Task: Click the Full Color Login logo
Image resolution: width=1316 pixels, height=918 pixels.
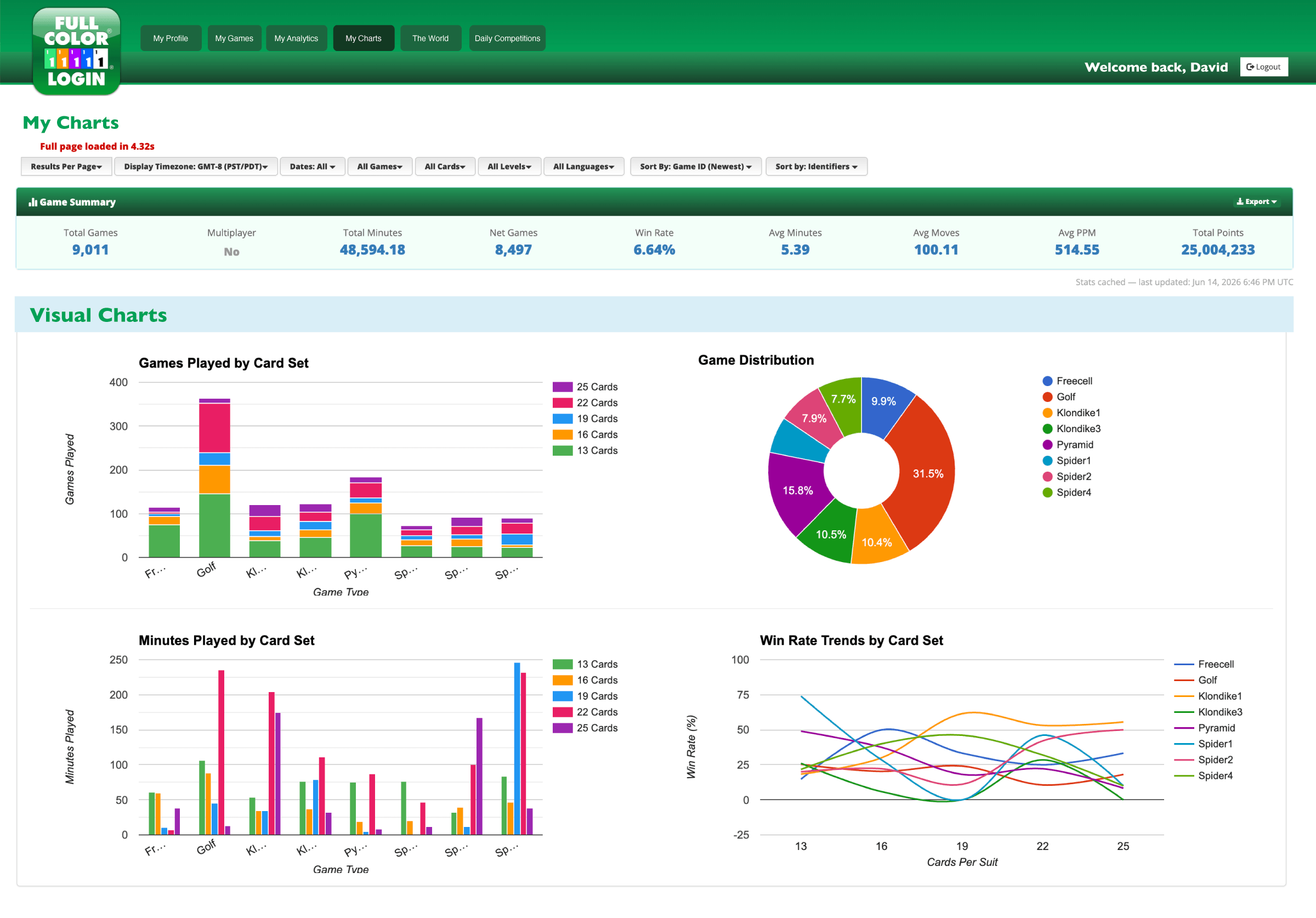Action: (76, 51)
